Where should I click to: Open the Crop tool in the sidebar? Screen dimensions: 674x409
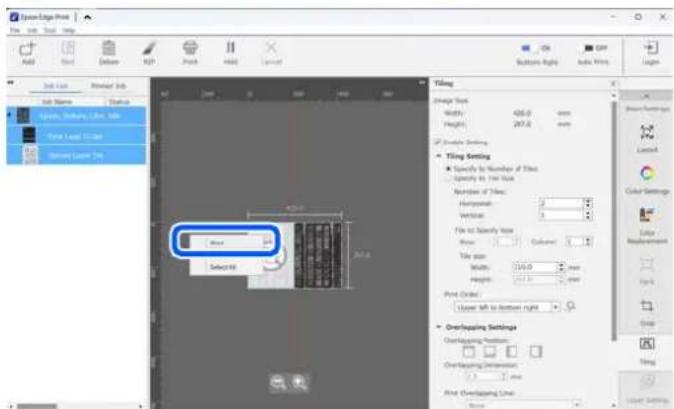[x=647, y=306]
